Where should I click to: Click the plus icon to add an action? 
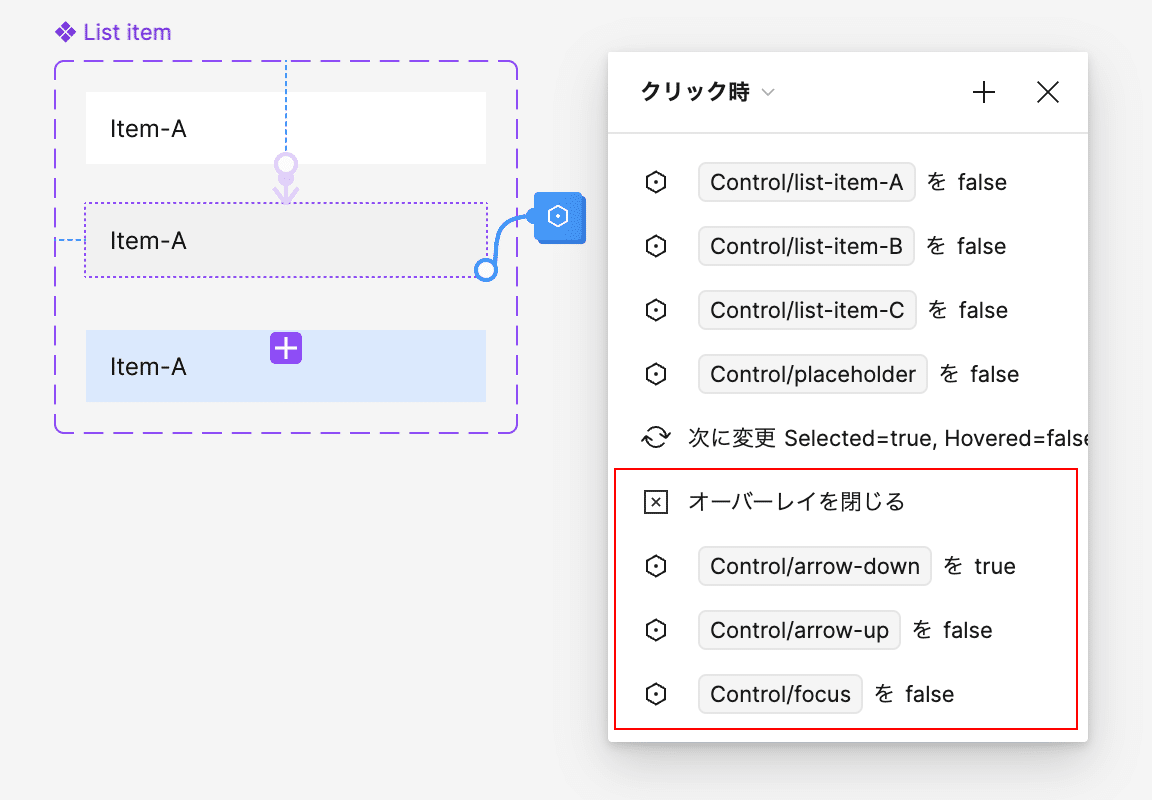pos(983,93)
